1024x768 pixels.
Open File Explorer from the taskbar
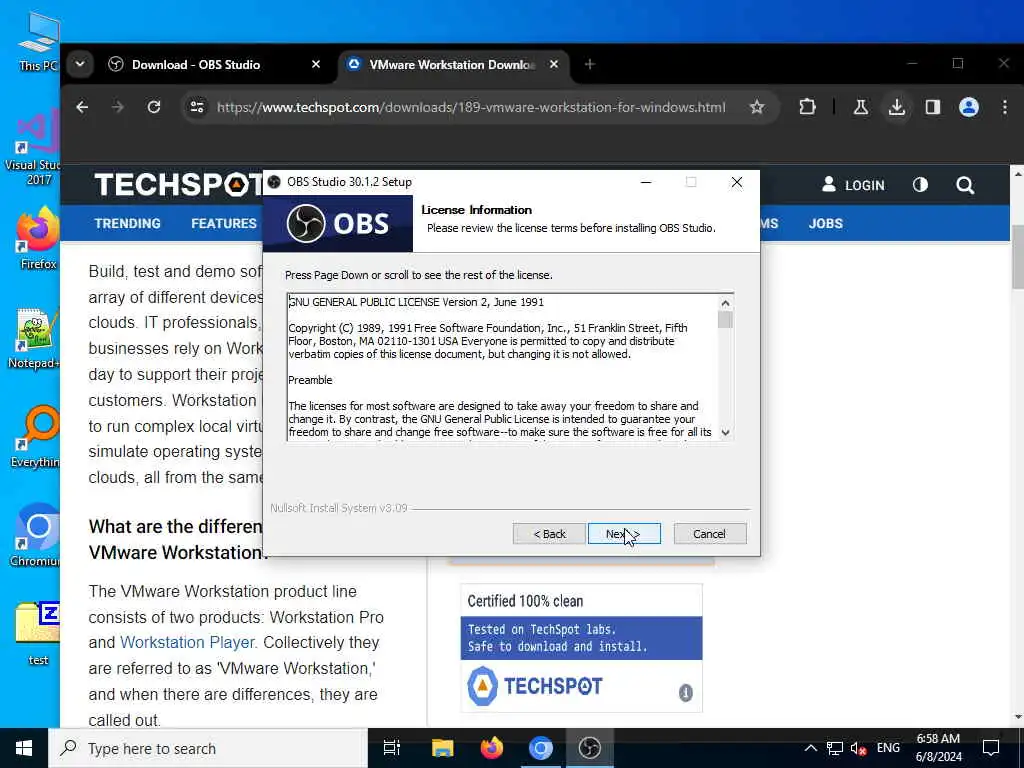[x=442, y=748]
